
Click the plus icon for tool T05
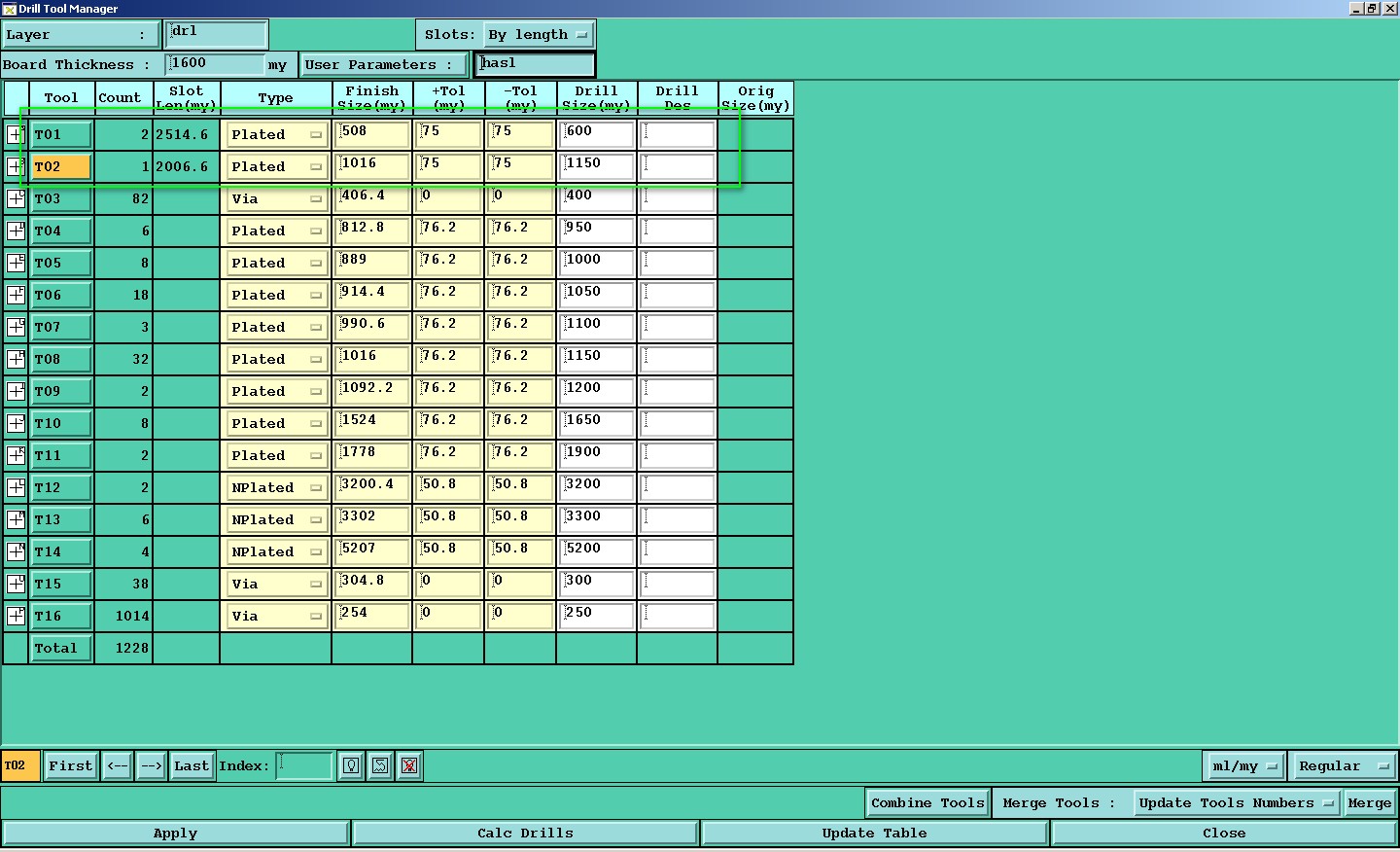(x=16, y=263)
